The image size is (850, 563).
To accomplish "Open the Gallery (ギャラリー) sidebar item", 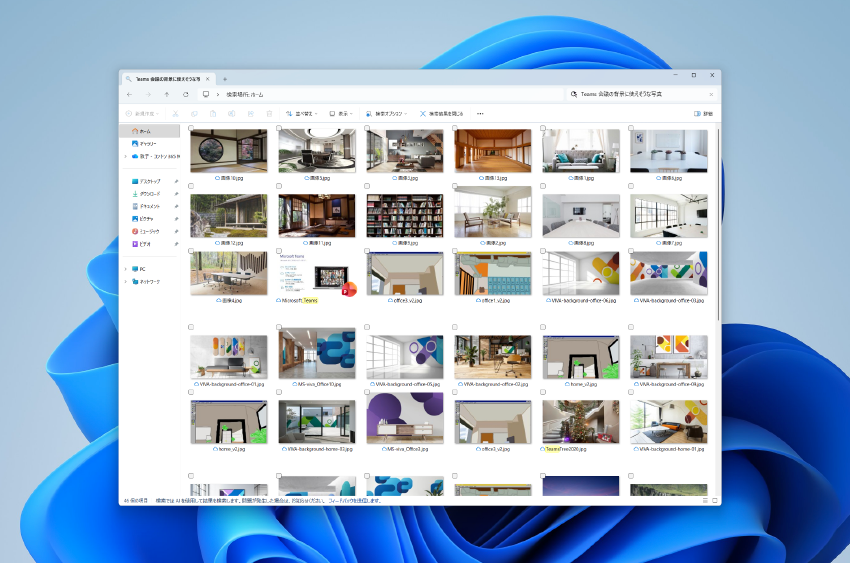I will [x=147, y=144].
